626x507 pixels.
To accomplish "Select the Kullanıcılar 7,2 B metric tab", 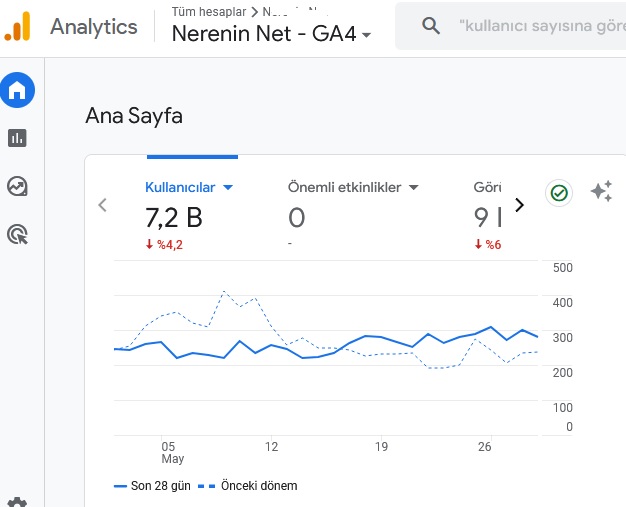I will coord(189,216).
